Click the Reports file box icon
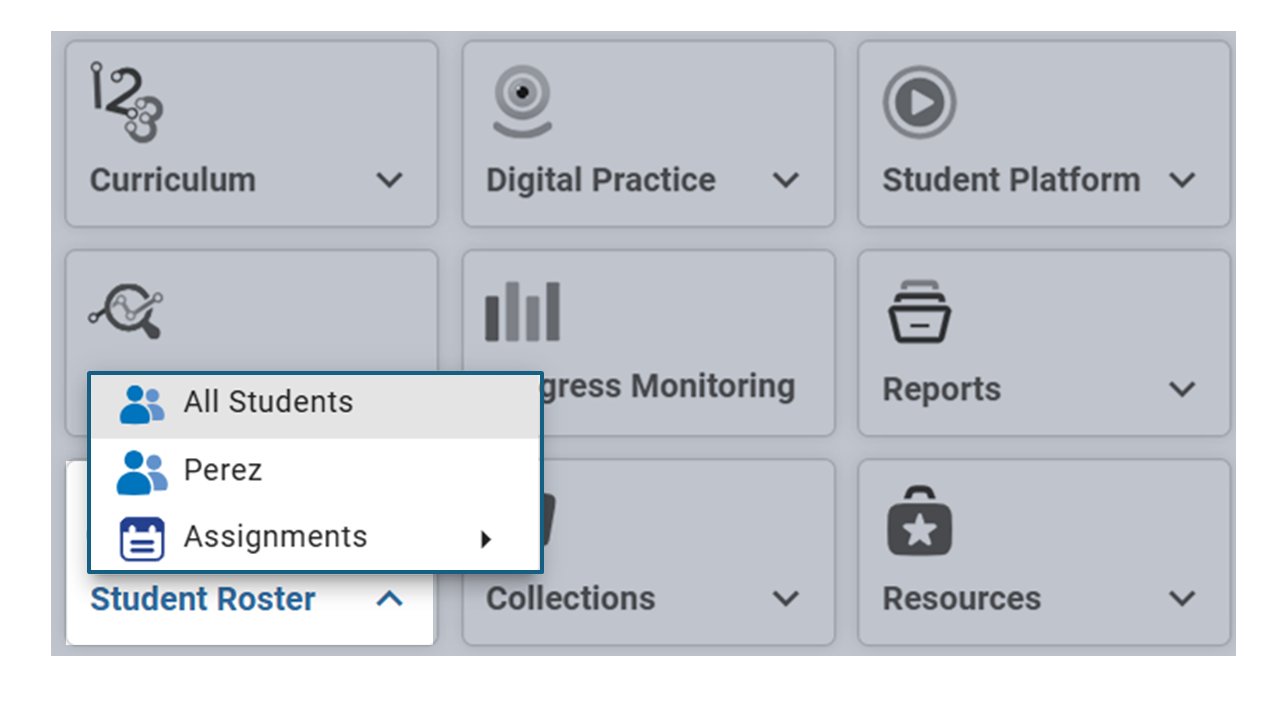The width and height of the screenshot is (1280, 720). 919,311
